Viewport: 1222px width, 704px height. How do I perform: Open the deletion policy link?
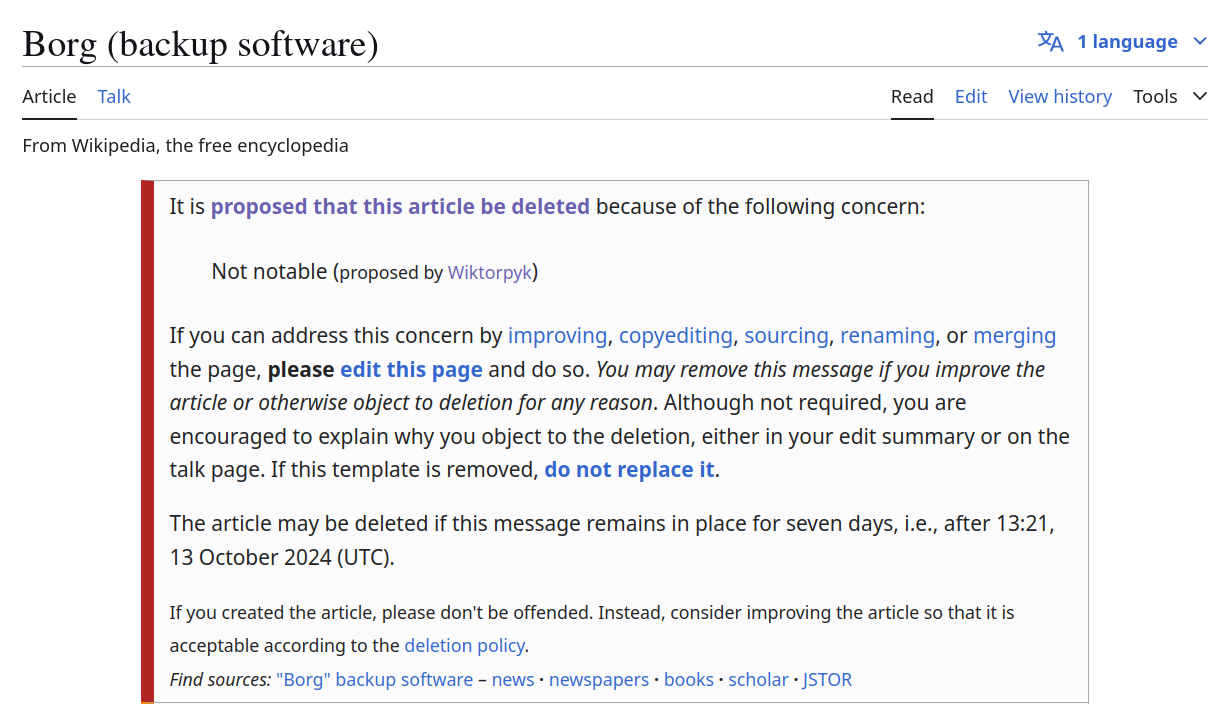click(464, 646)
